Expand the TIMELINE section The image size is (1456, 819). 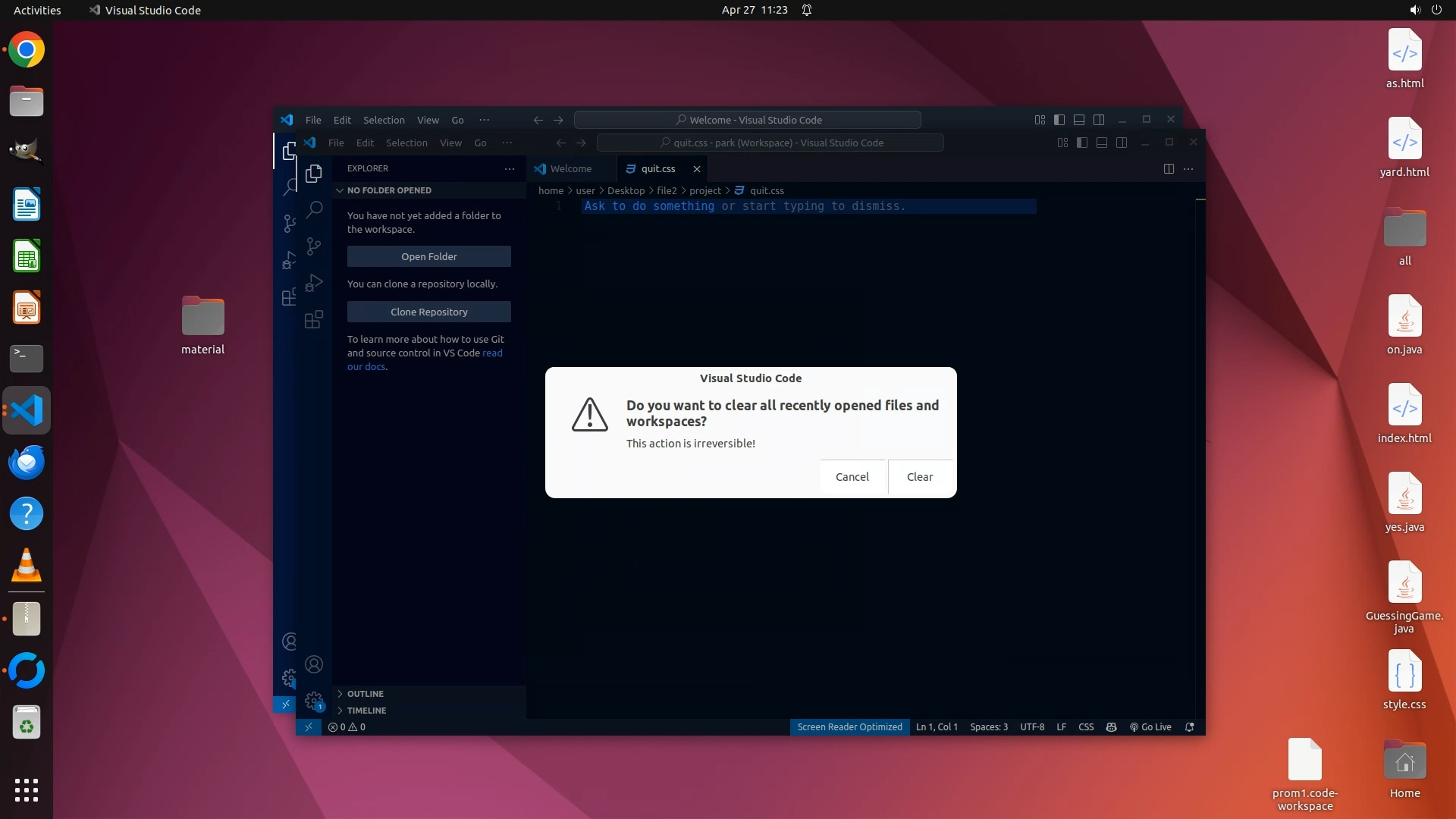366,711
